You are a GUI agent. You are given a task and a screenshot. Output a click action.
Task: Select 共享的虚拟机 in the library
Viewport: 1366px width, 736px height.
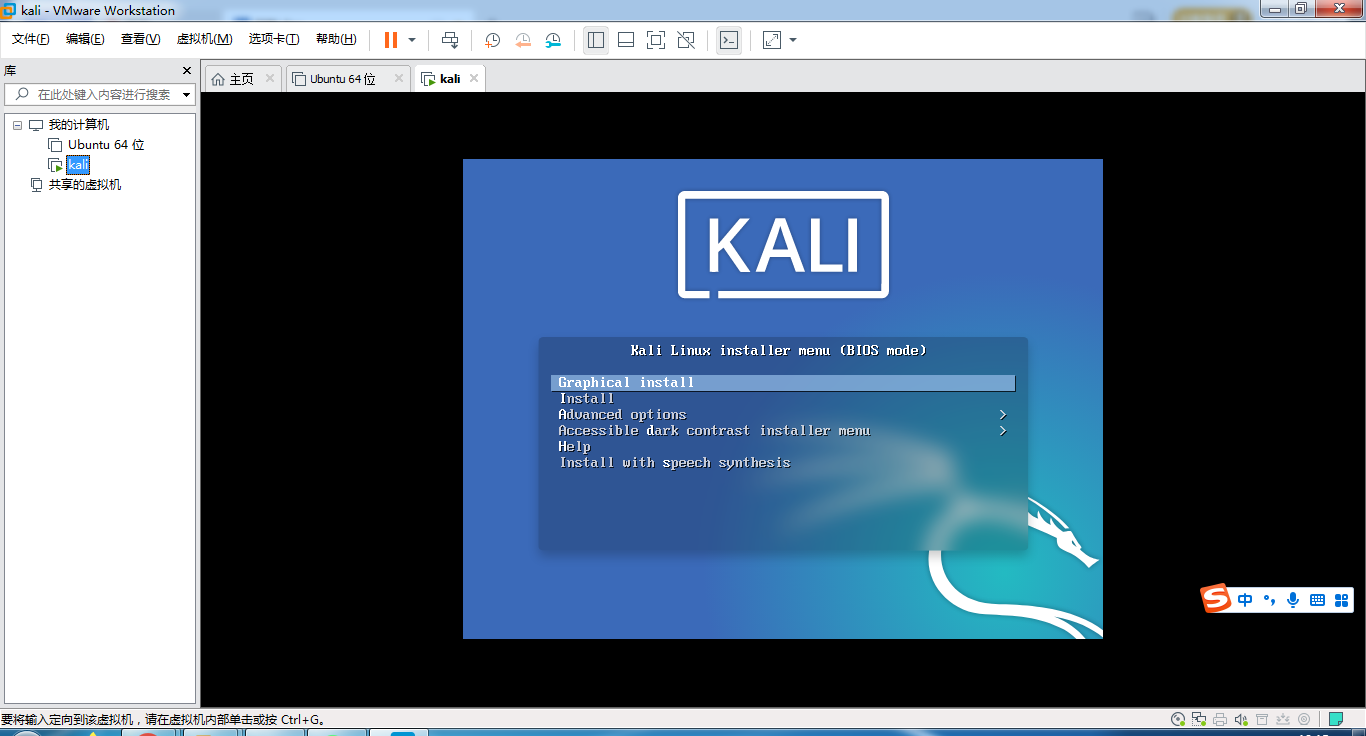85,185
